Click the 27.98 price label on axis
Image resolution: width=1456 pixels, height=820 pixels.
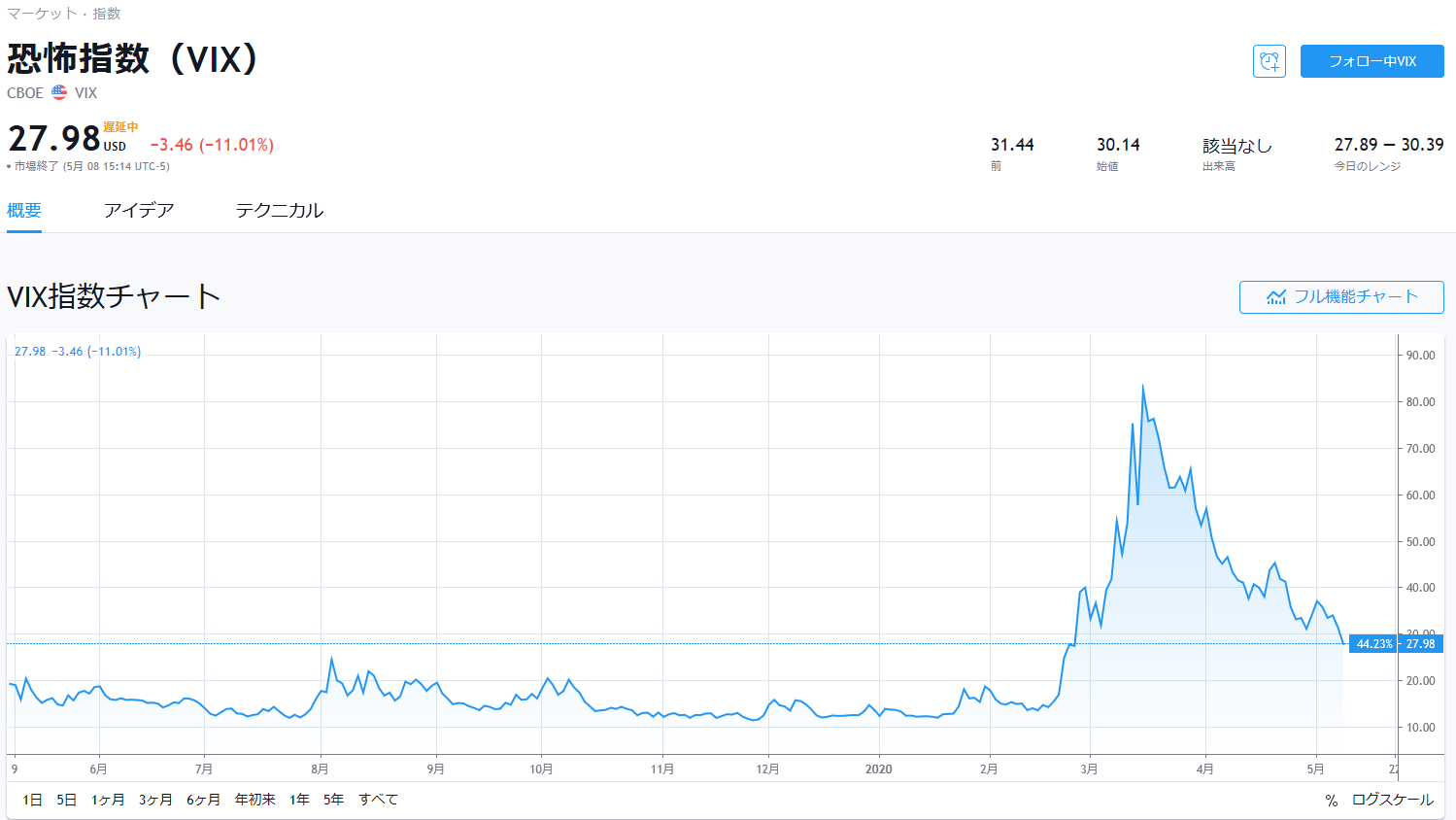(x=1420, y=643)
